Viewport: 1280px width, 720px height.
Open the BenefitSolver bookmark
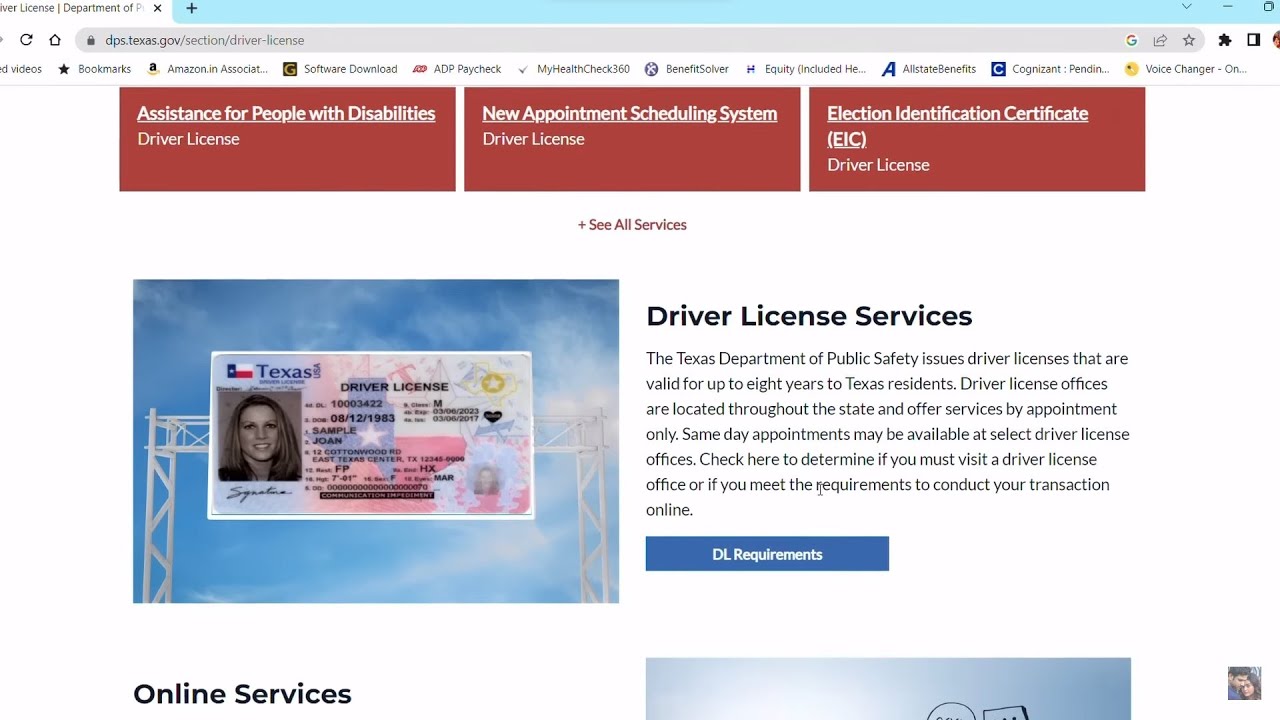pos(687,69)
